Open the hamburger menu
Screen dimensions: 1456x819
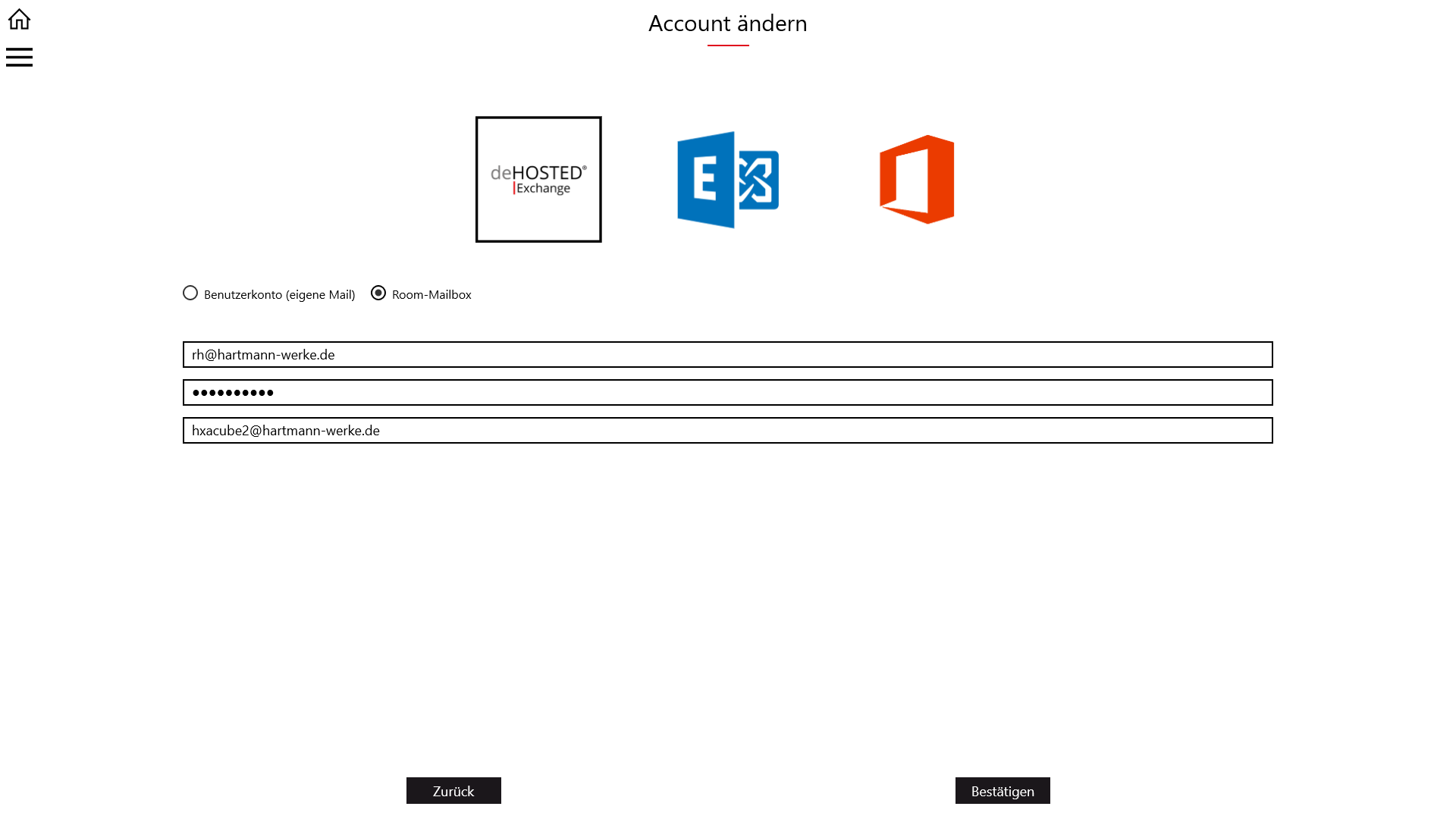pyautogui.click(x=19, y=57)
